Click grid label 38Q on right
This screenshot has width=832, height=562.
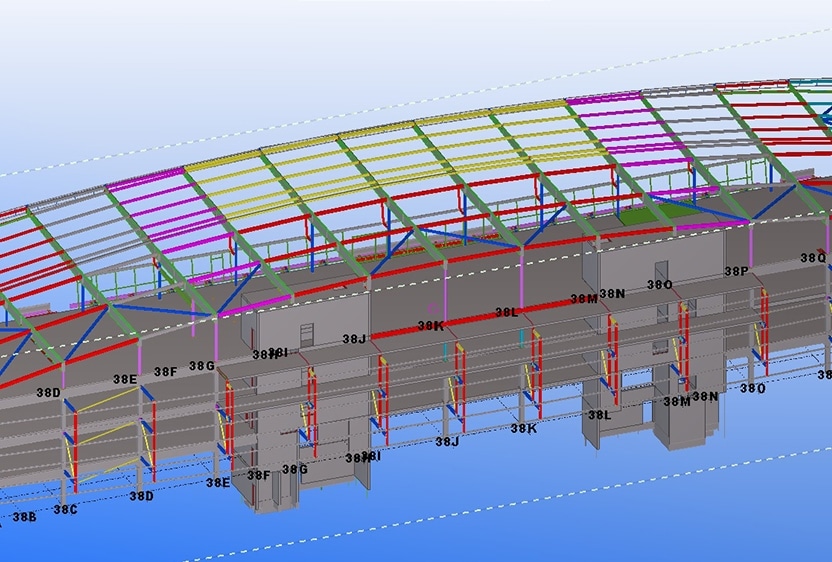[813, 258]
